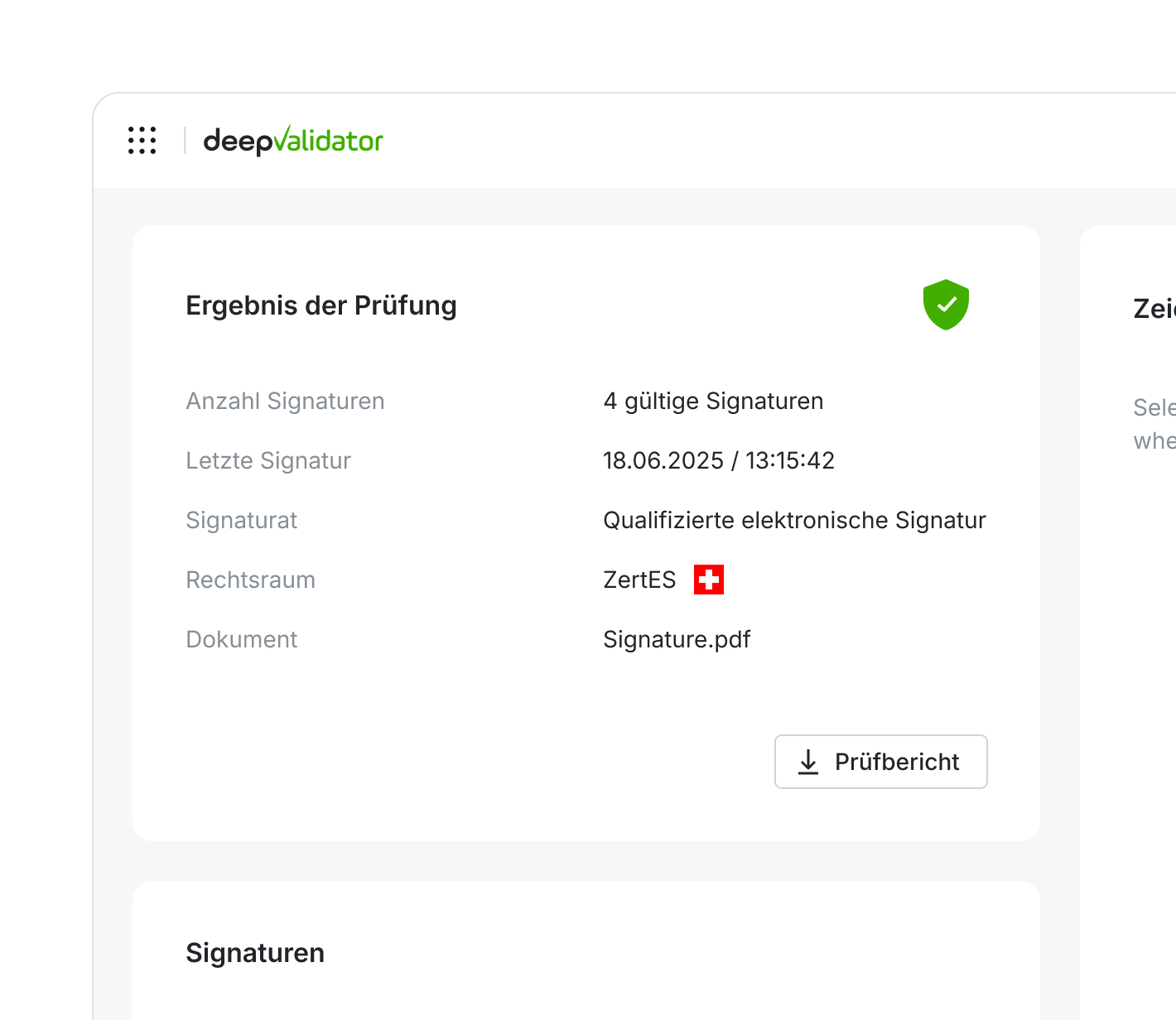Screen dimensions: 1176x1020
Task: Click the deepValidator logo
Action: [293, 141]
